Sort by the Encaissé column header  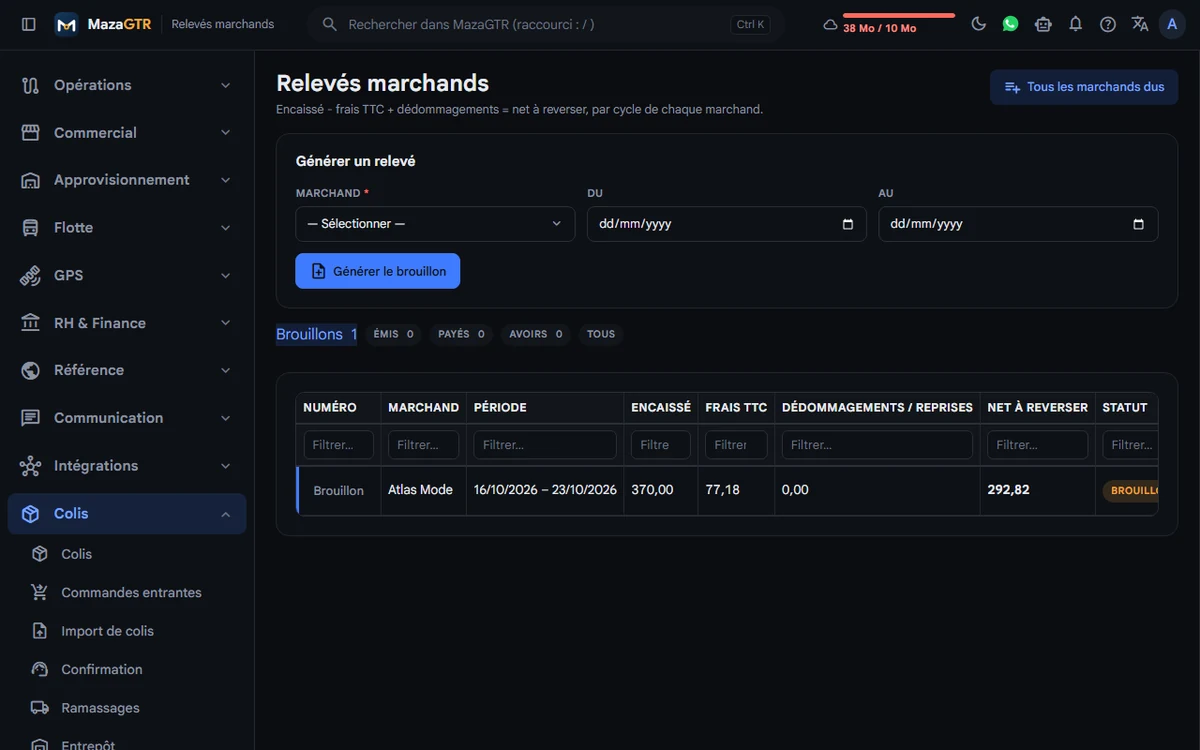[661, 407]
